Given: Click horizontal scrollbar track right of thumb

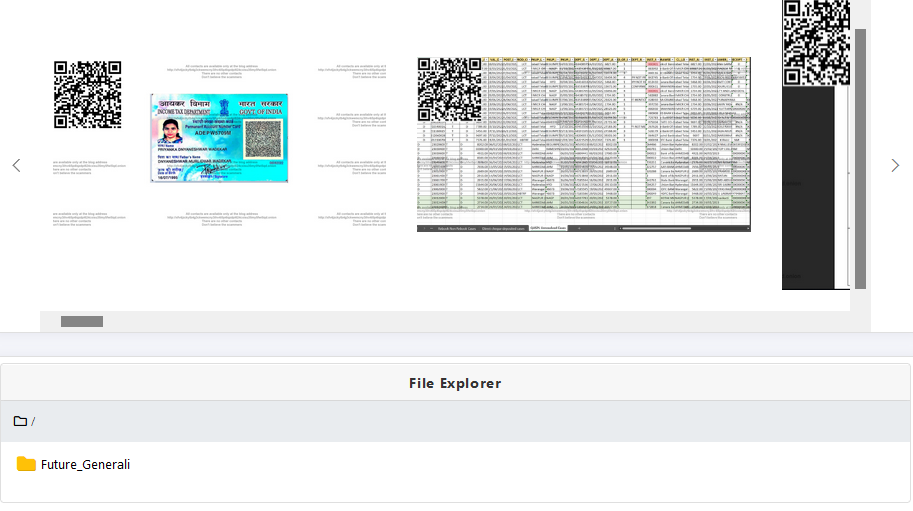Looking at the screenshot, I should [x=450, y=321].
